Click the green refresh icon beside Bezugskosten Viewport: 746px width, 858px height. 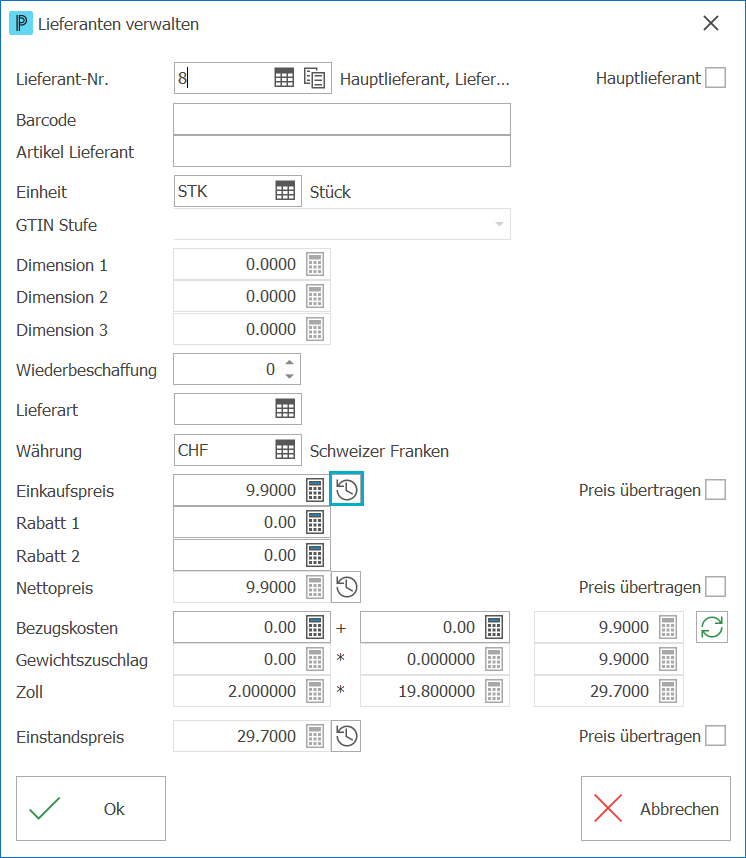coord(712,627)
